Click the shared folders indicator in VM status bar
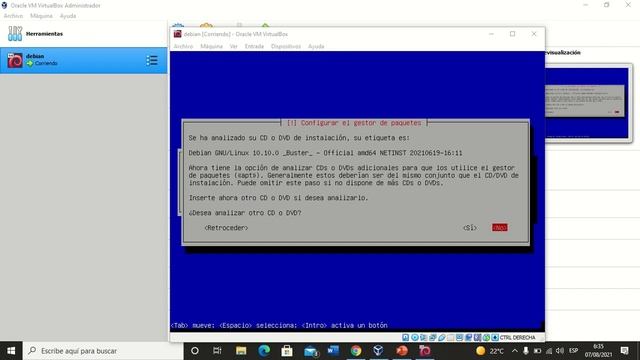 click(x=451, y=338)
